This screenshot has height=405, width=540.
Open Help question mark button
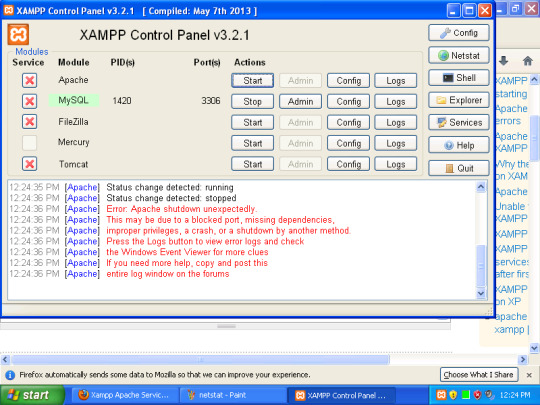(459, 145)
